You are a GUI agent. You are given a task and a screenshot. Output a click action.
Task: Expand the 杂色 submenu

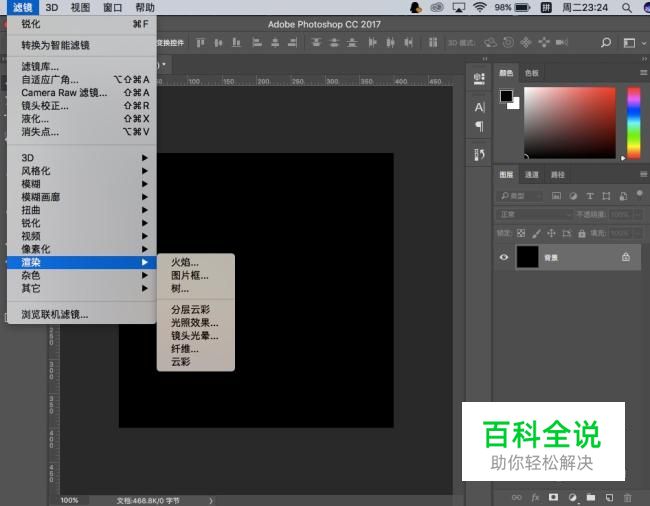[82, 275]
